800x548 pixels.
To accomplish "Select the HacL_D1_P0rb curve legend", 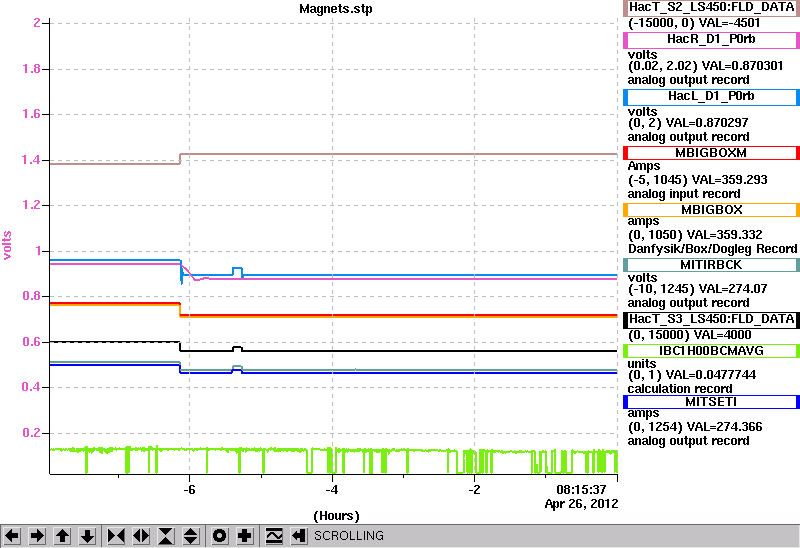I will [x=711, y=97].
